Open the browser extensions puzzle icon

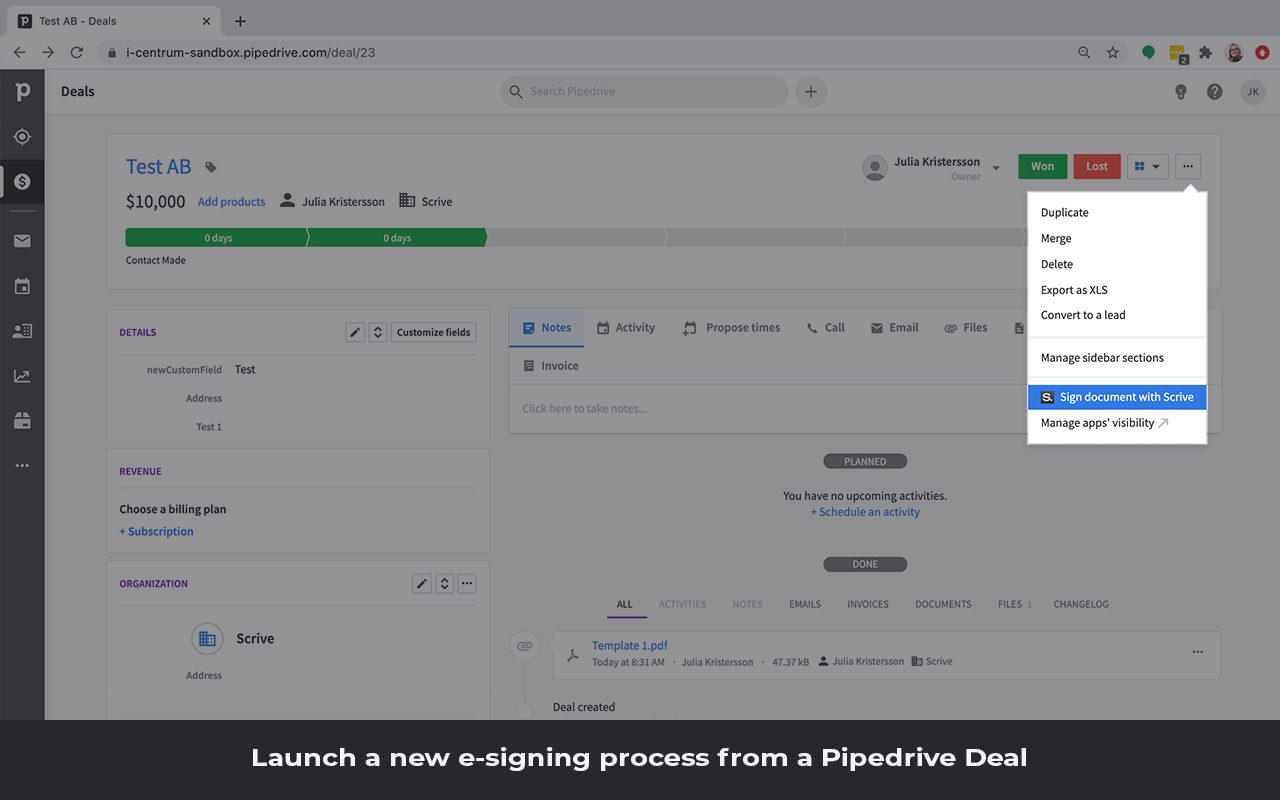tap(1206, 52)
